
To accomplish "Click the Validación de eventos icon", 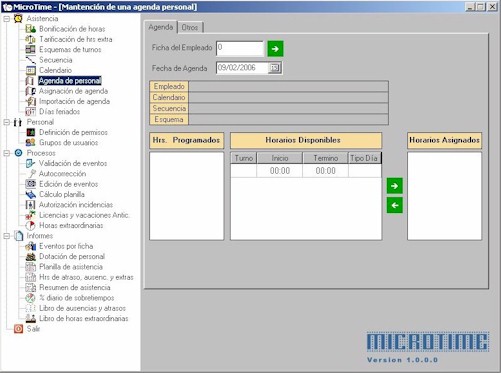I will 31,163.
